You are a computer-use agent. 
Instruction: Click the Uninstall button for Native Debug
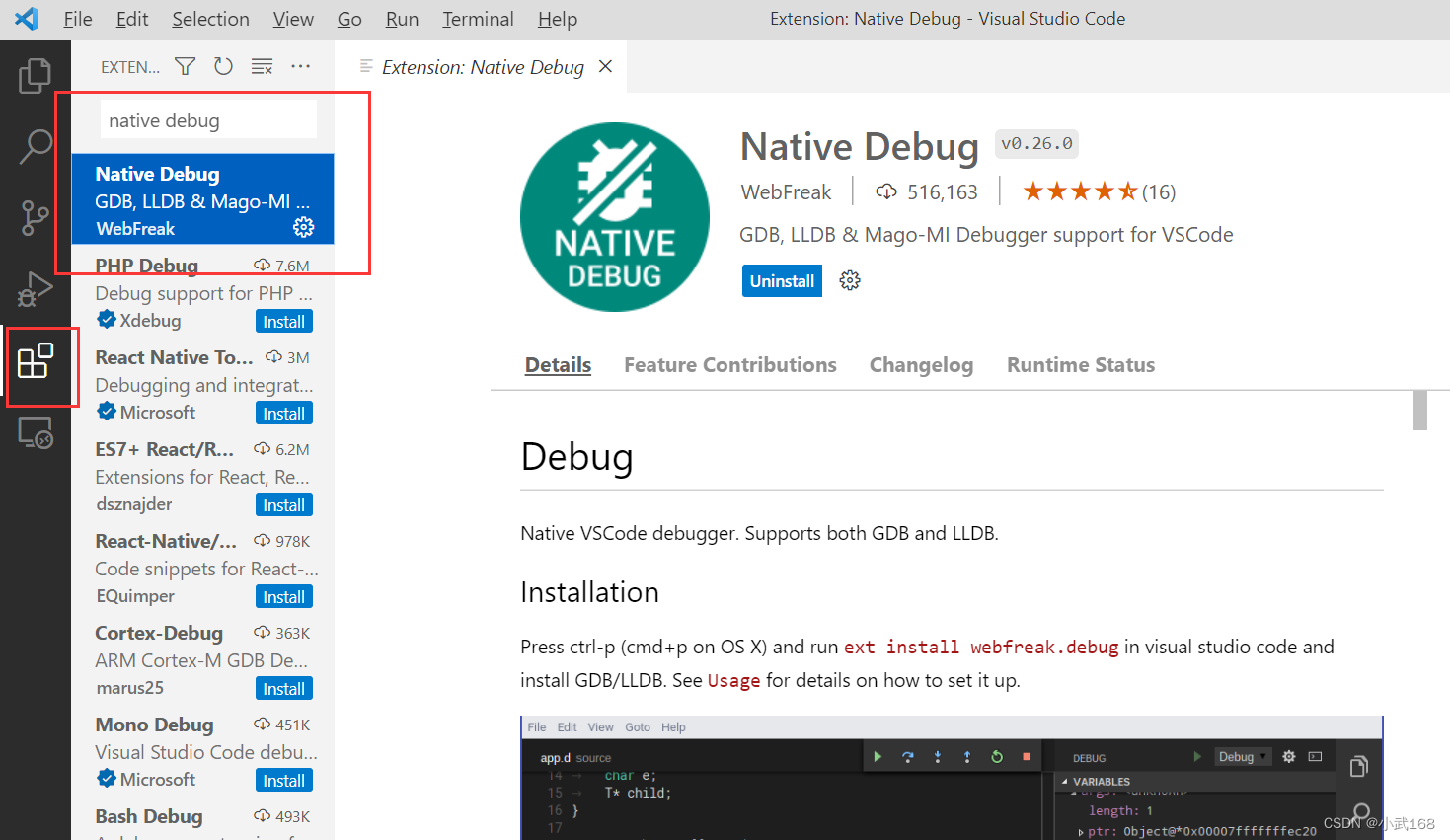pos(781,280)
